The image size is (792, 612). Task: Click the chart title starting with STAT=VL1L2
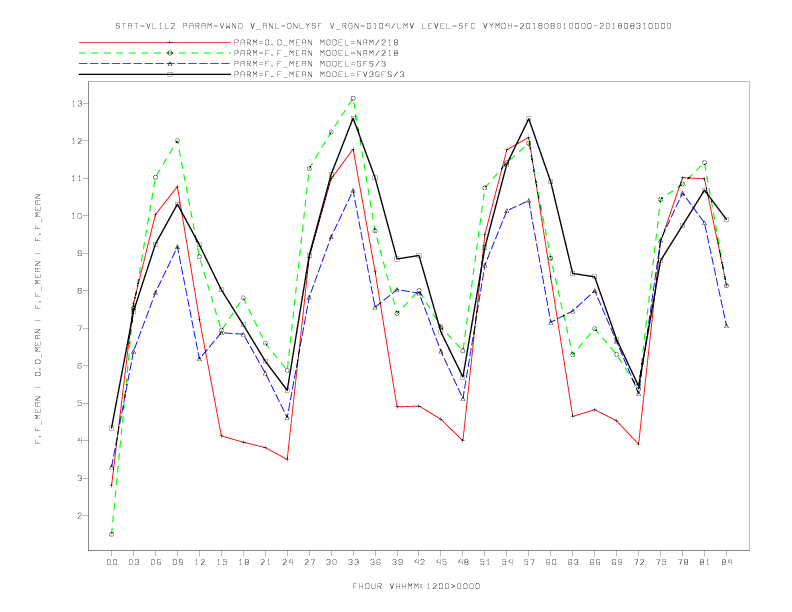[393, 26]
